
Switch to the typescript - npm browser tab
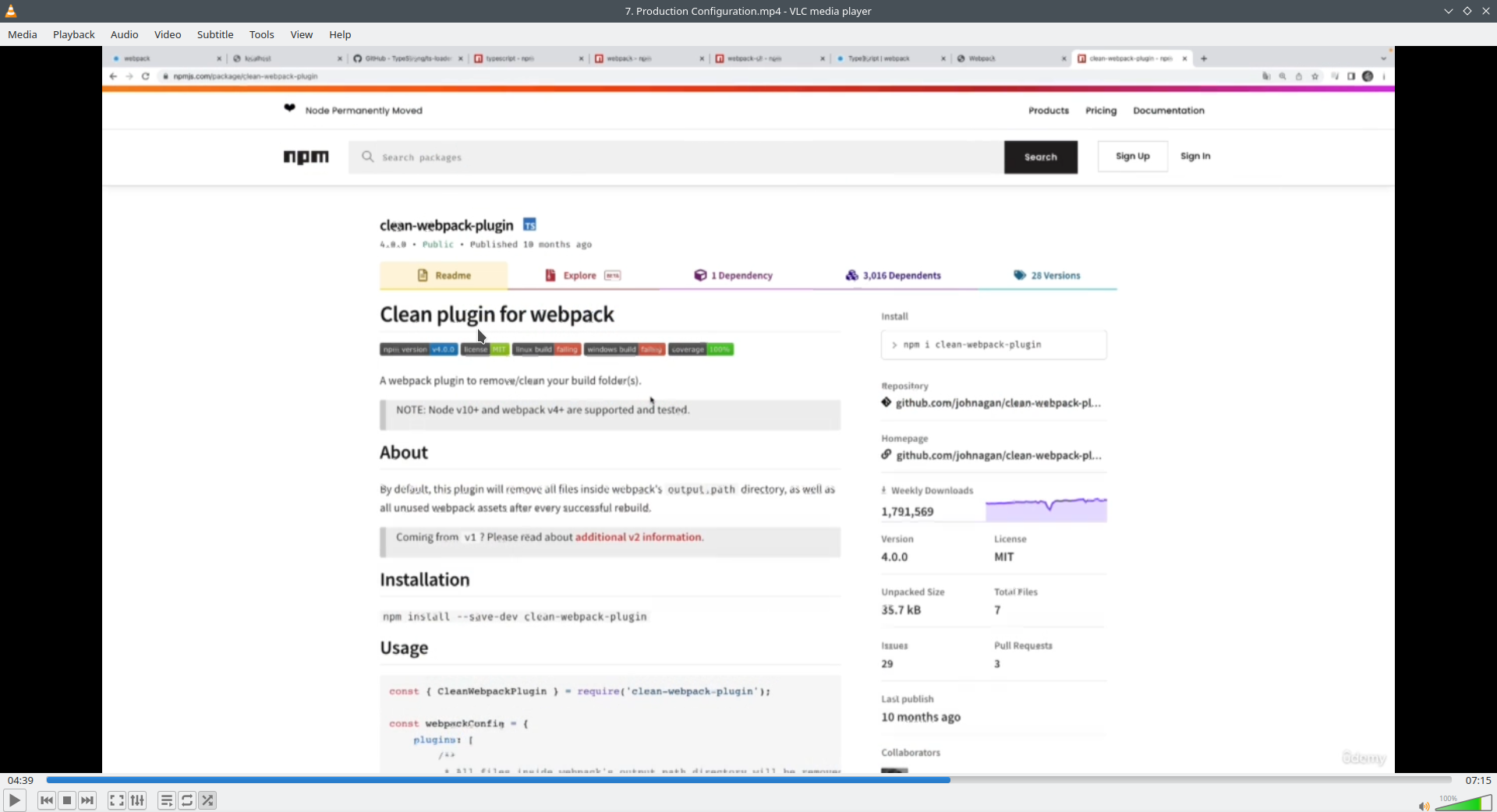(x=529, y=58)
